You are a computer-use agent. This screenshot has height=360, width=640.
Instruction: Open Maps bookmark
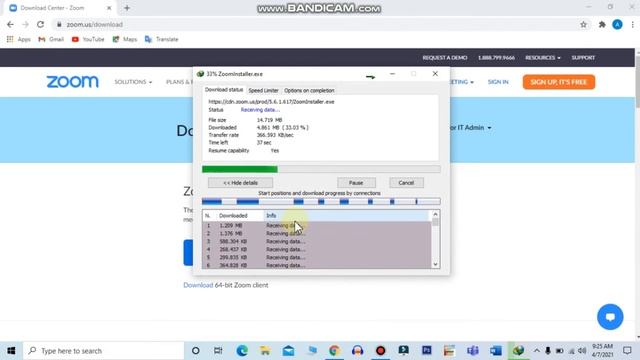tap(125, 39)
